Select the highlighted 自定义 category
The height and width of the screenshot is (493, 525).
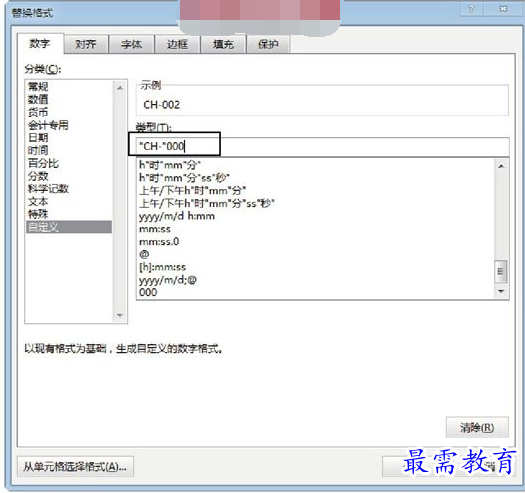[x=69, y=227]
